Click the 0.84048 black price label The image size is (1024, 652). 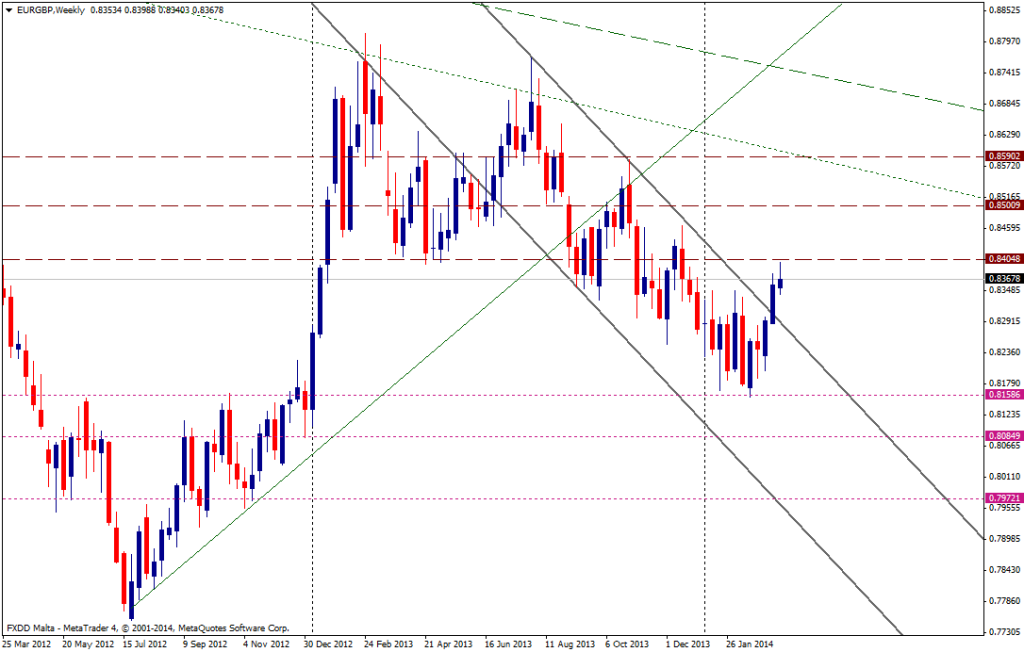tap(1003, 259)
